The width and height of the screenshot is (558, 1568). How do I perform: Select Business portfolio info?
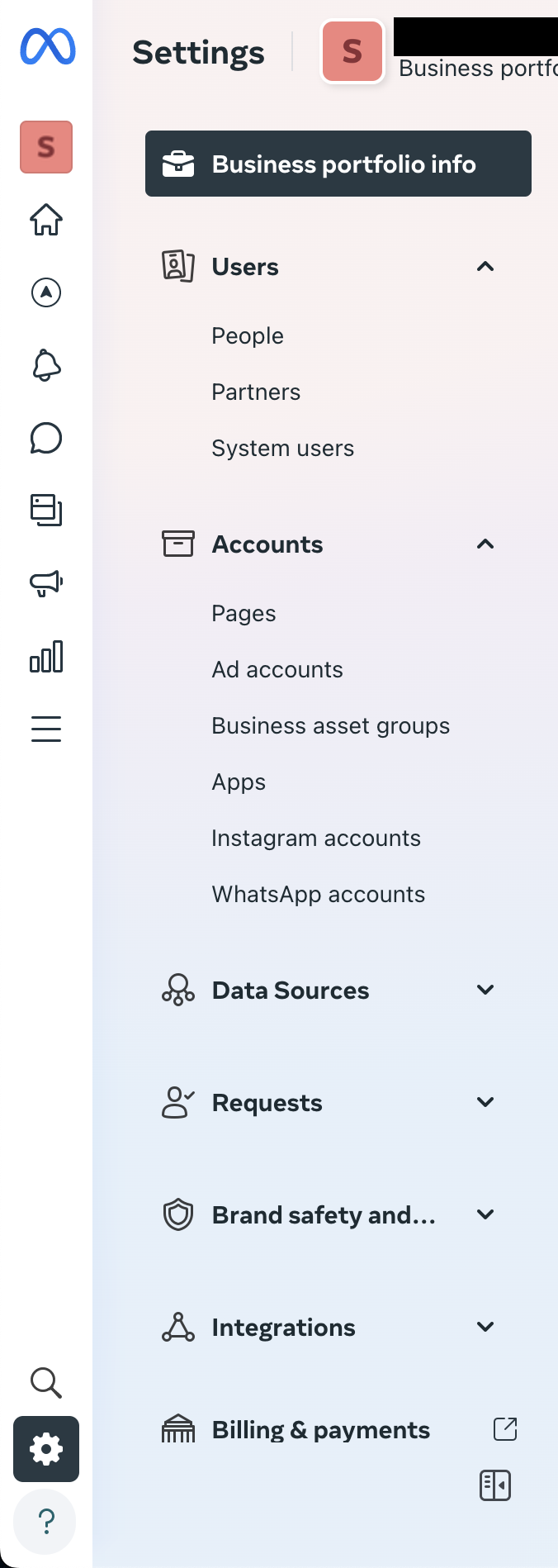338,164
